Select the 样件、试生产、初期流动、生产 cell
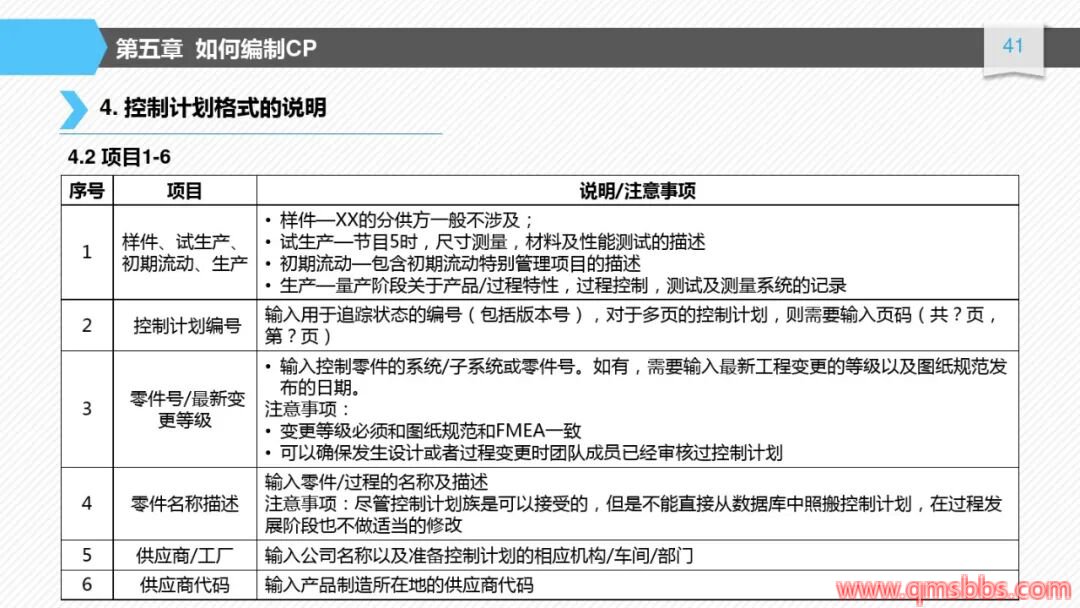 click(x=184, y=253)
